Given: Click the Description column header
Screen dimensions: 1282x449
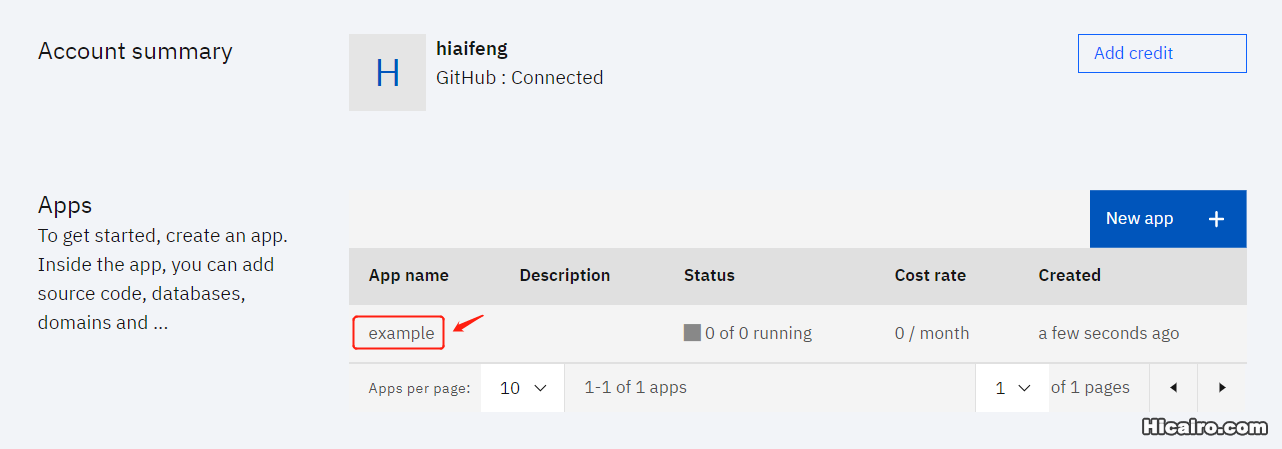Looking at the screenshot, I should pyautogui.click(x=564, y=275).
